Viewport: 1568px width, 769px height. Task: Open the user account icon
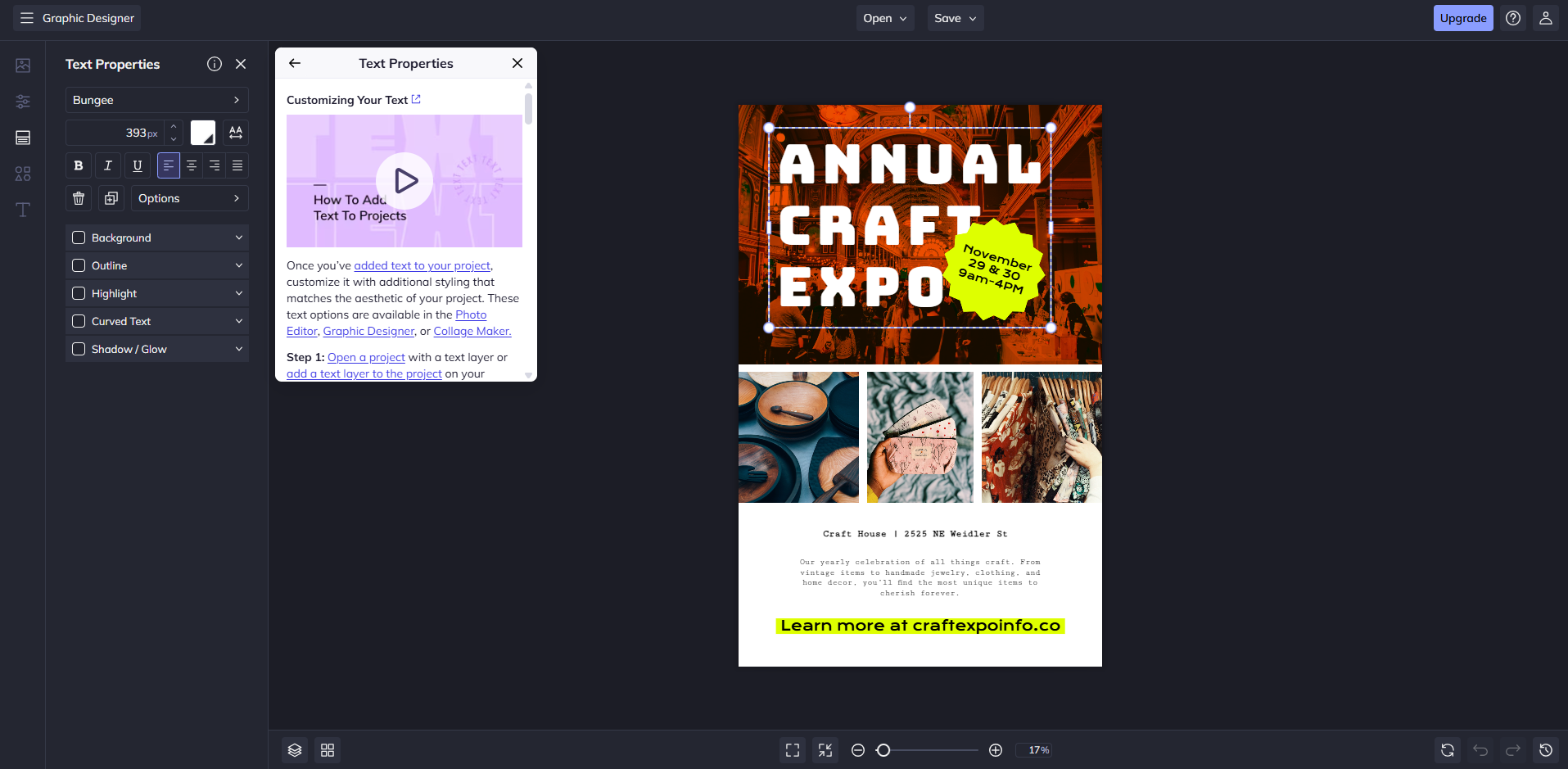1546,18
